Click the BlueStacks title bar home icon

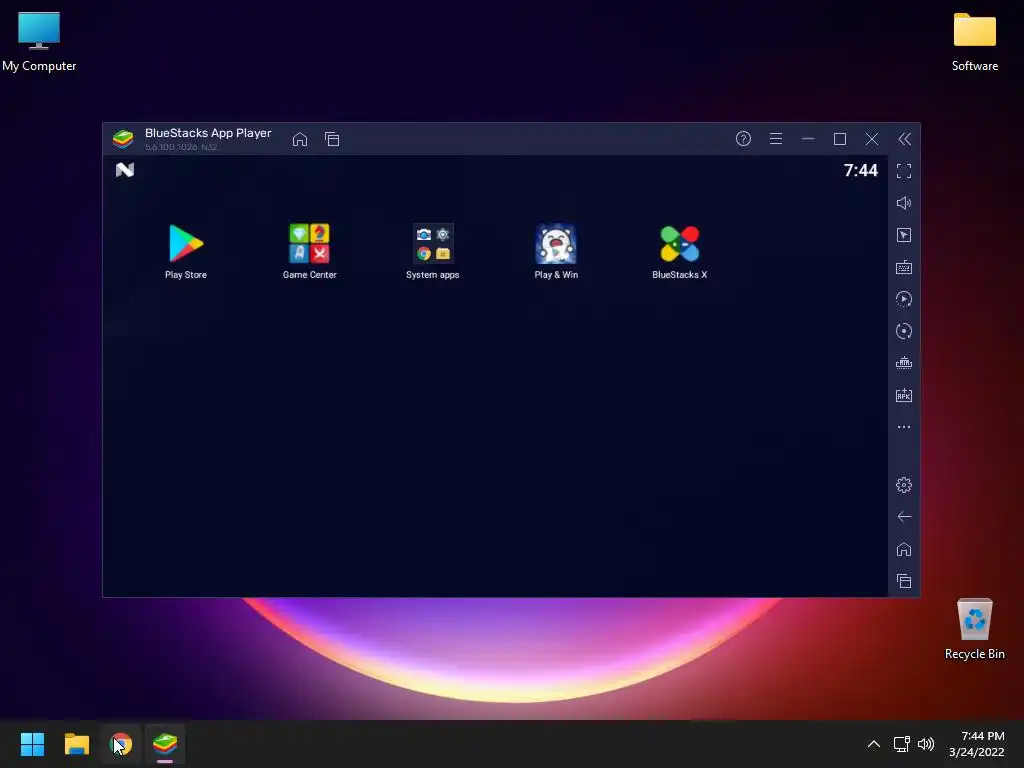coord(300,139)
